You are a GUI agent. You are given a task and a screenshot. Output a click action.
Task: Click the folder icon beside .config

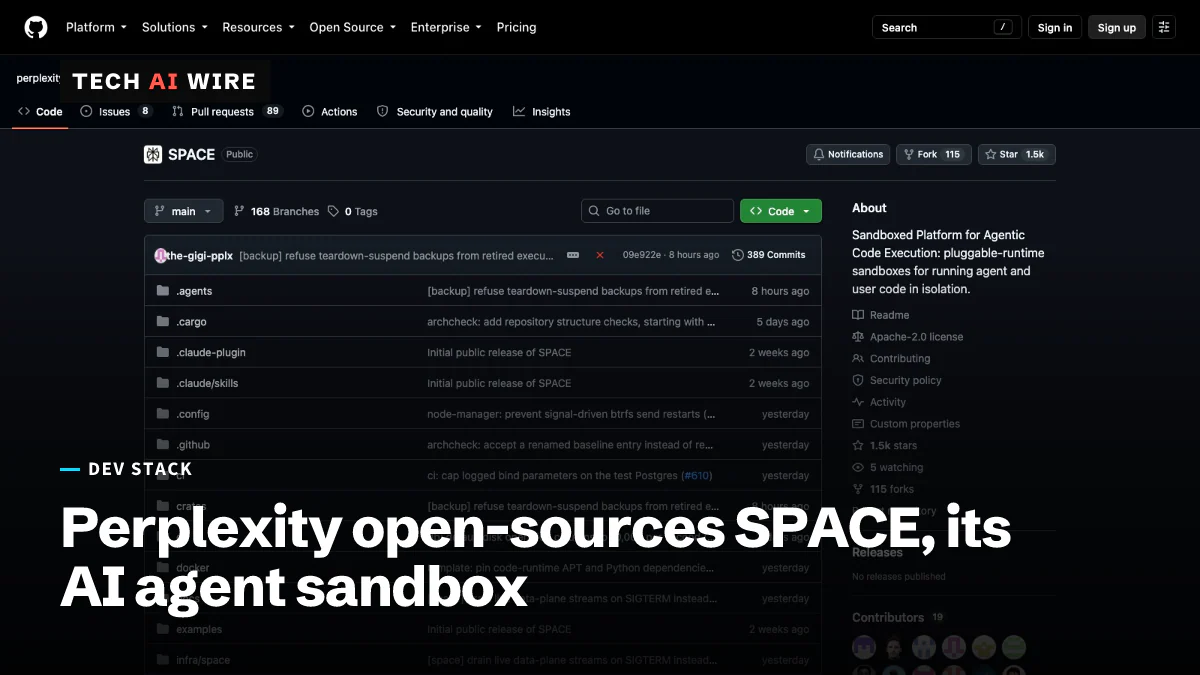(163, 414)
